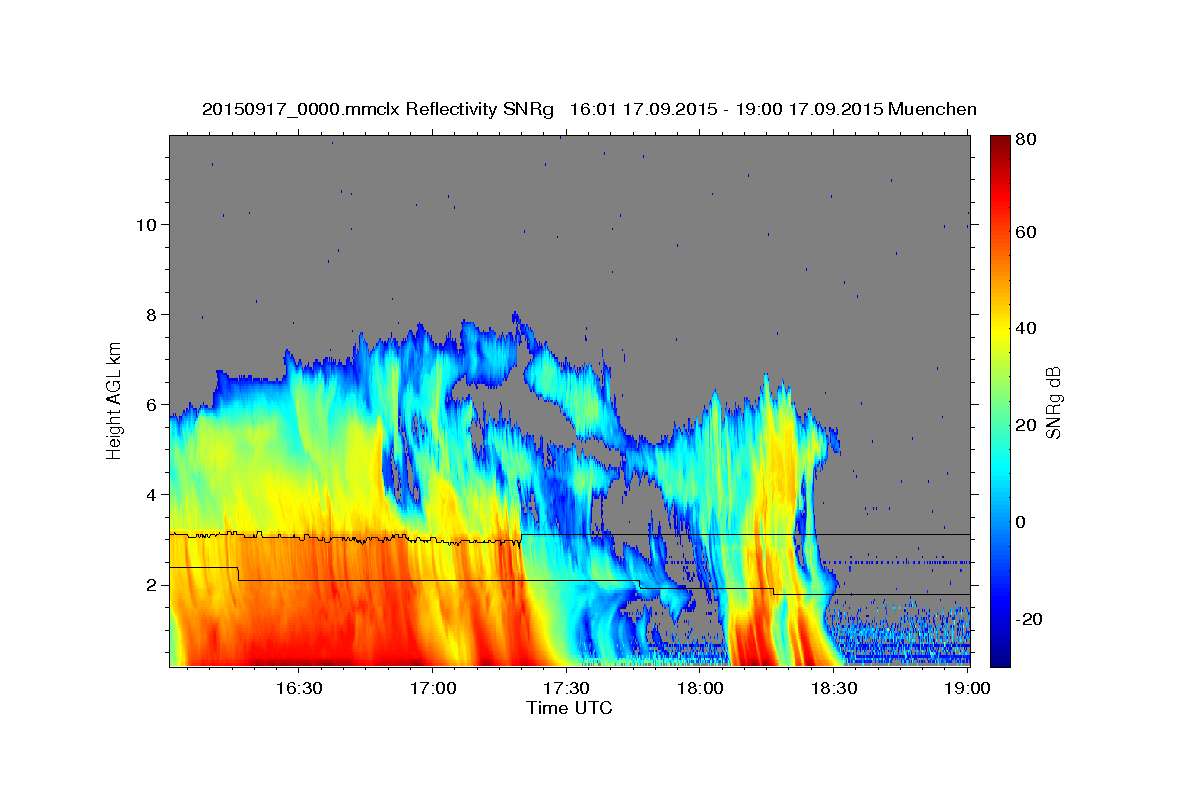Click the 18:00 time tick label
This screenshot has width=1200, height=800.
(x=700, y=688)
